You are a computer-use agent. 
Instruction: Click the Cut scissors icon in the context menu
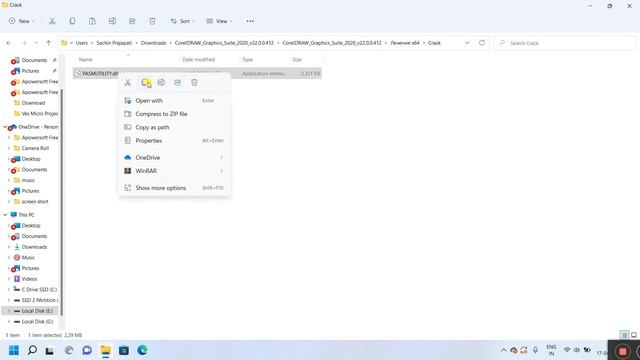[128, 83]
